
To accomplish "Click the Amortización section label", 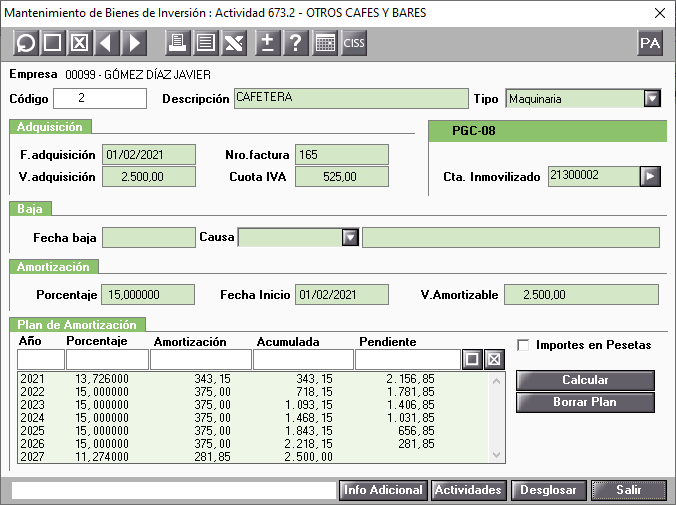I will pos(53,267).
